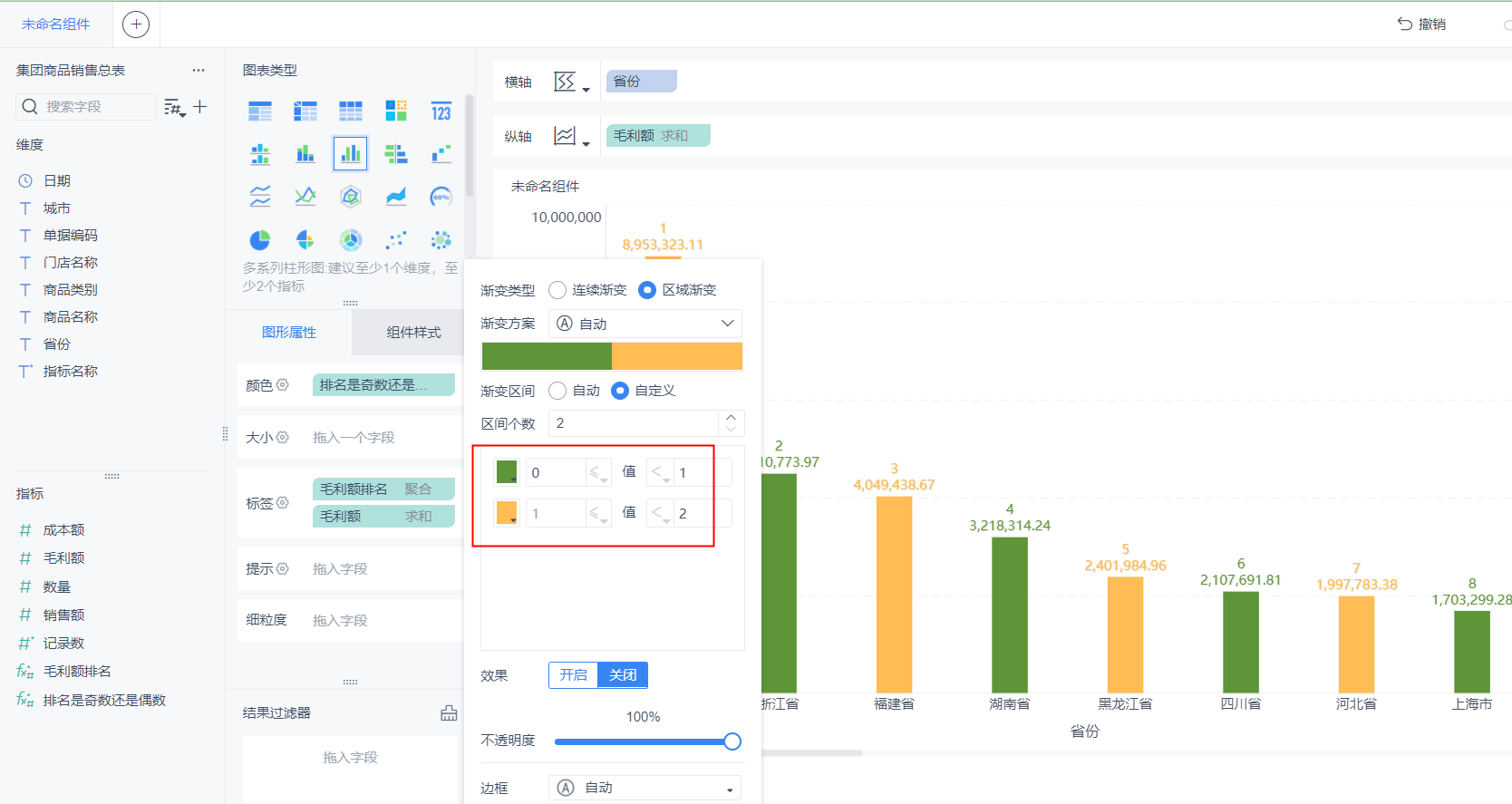Select the comparison bar chart type
Screen dimensions: 1512x804
pos(396,154)
